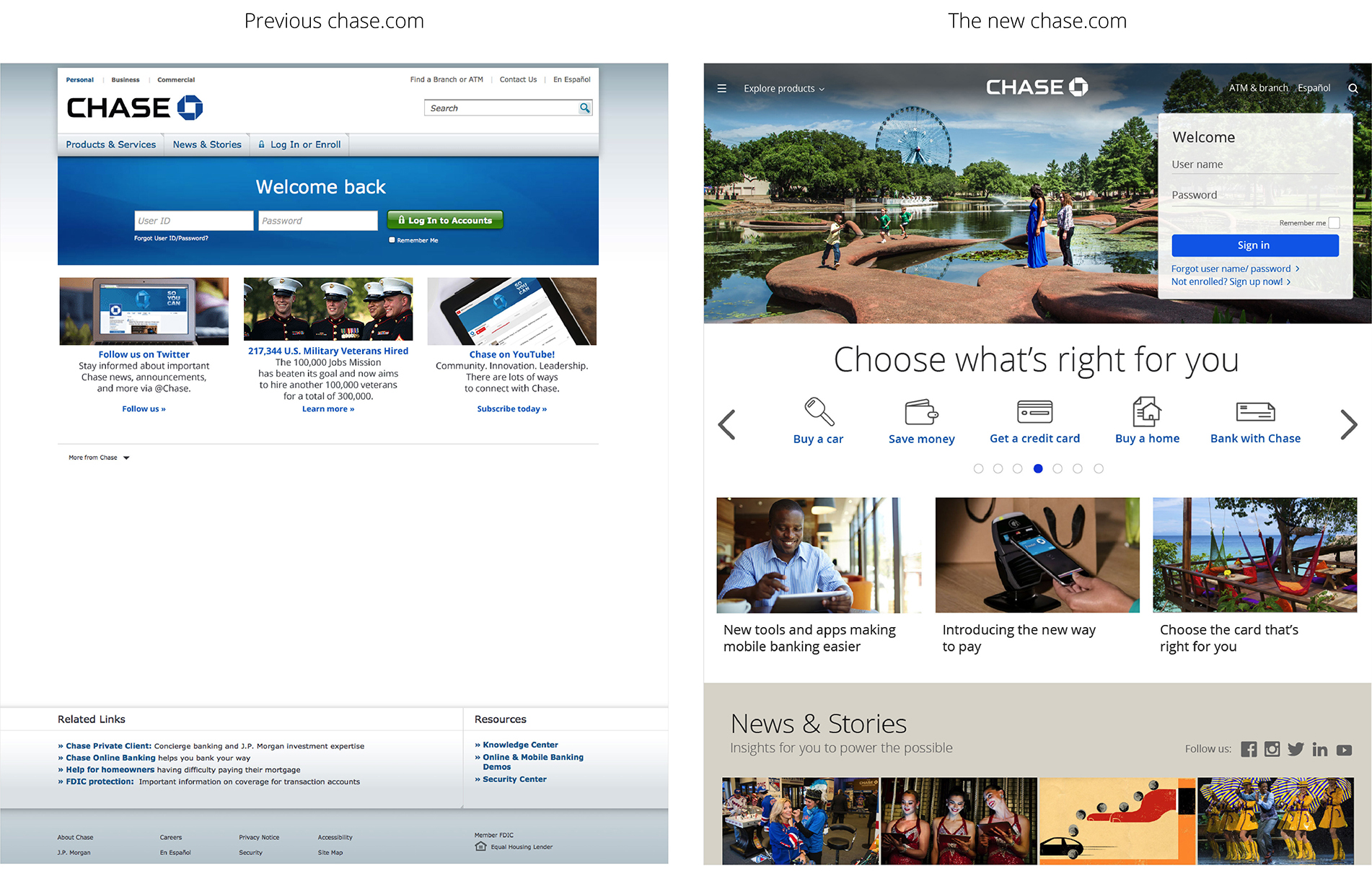Viewport: 1372px width, 871px height.
Task: Select Personal in top navigation
Action: (79, 80)
